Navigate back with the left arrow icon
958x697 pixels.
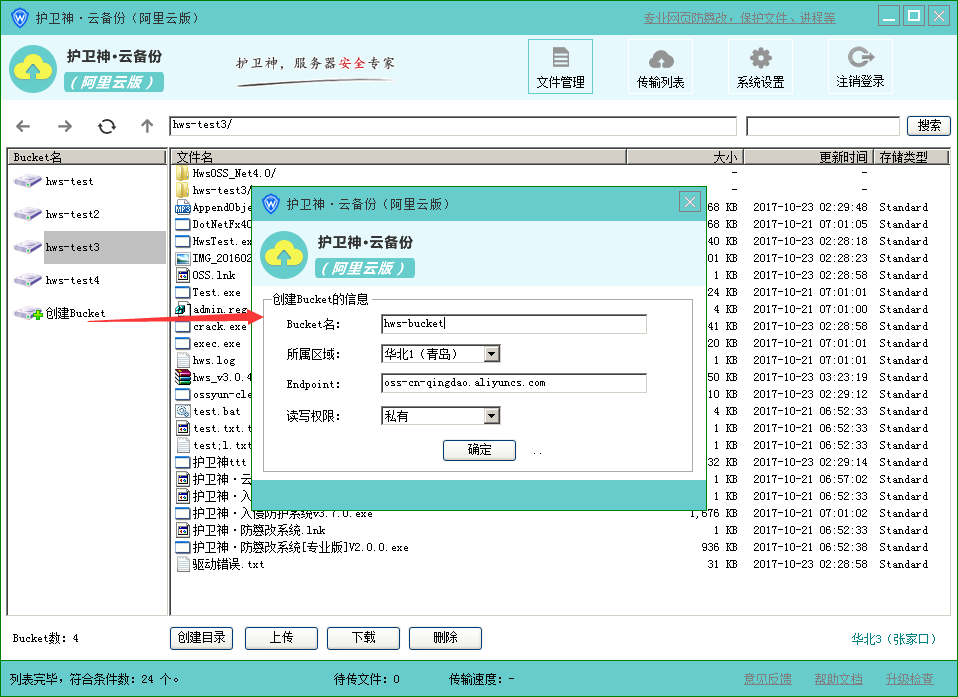(x=24, y=126)
